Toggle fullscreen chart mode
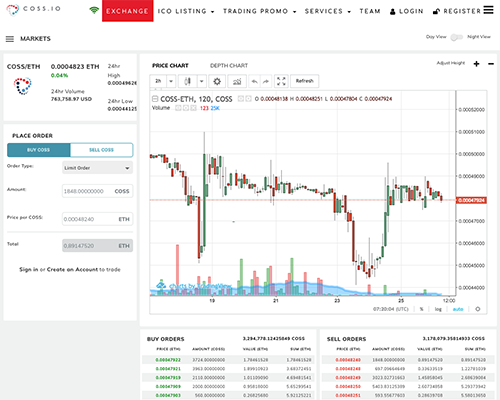 coord(281,81)
